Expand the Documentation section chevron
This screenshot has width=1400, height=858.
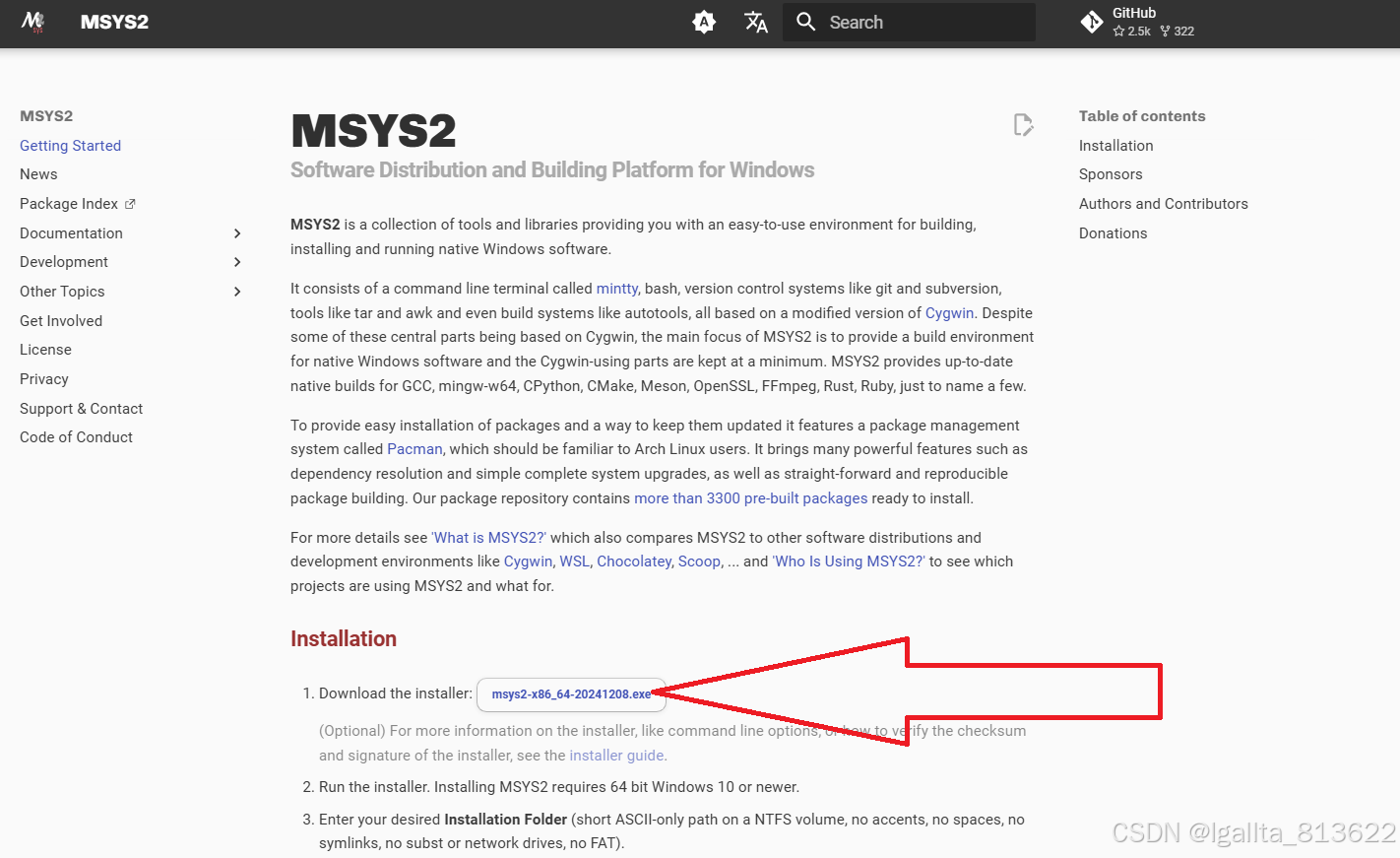click(237, 233)
